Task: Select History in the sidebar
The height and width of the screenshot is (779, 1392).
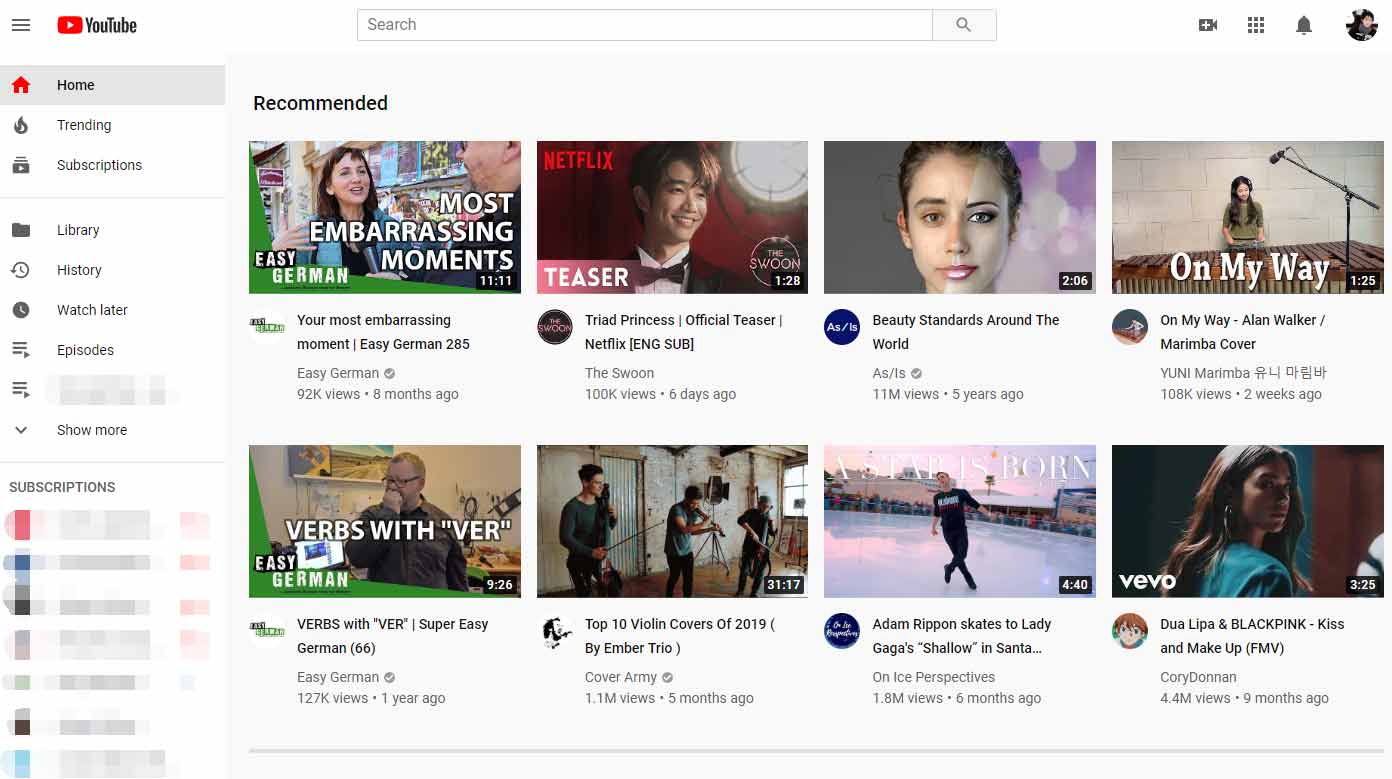Action: pyautogui.click(x=112, y=270)
